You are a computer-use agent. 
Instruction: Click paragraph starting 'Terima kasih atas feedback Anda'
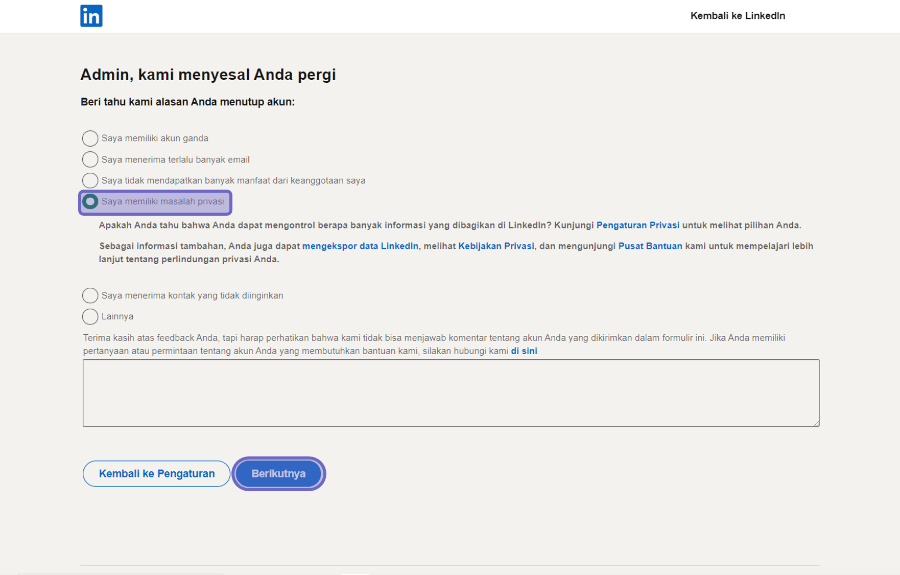pos(434,344)
